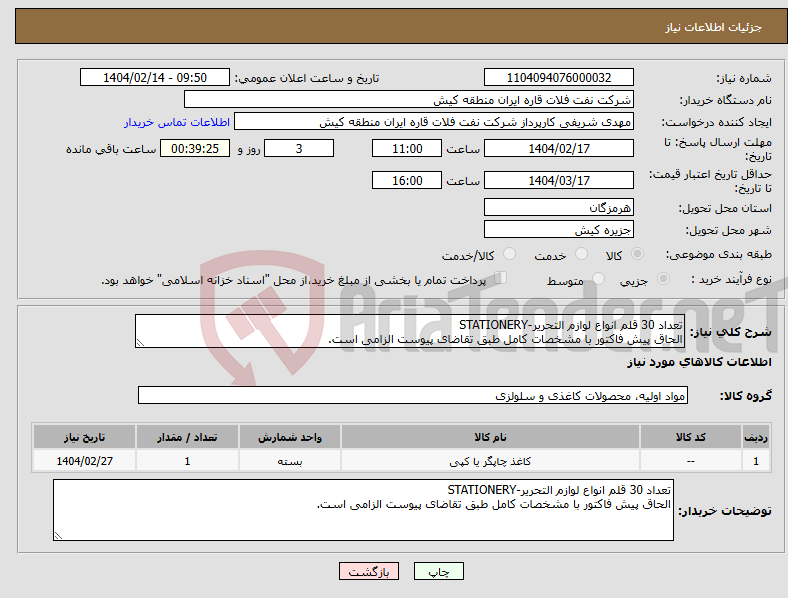Click the اطلاعات کالاهای مورد نیاز heading

click(x=699, y=362)
